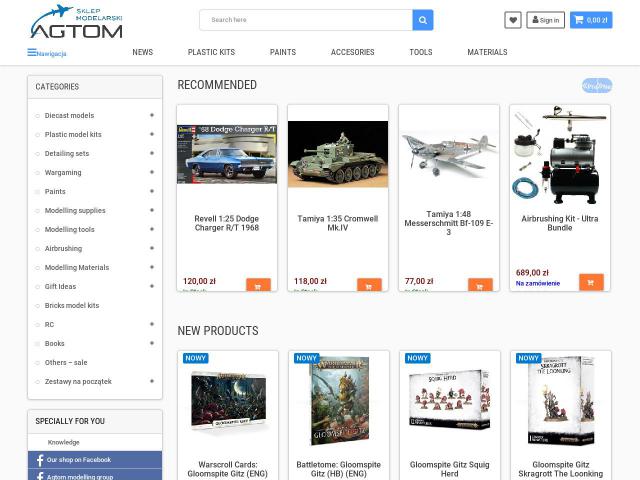Open the shopping cart 0,00 zł
The image size is (640, 480).
(591, 20)
